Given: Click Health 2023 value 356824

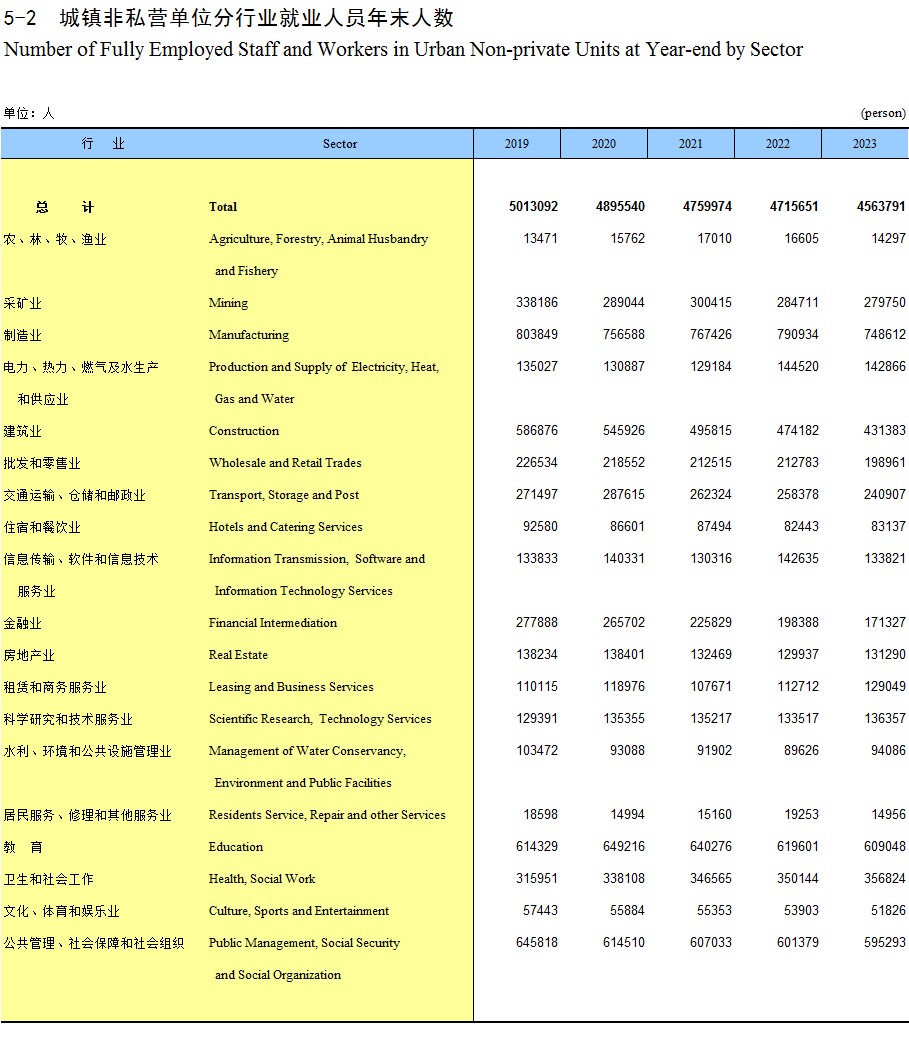Looking at the screenshot, I should (x=884, y=878).
